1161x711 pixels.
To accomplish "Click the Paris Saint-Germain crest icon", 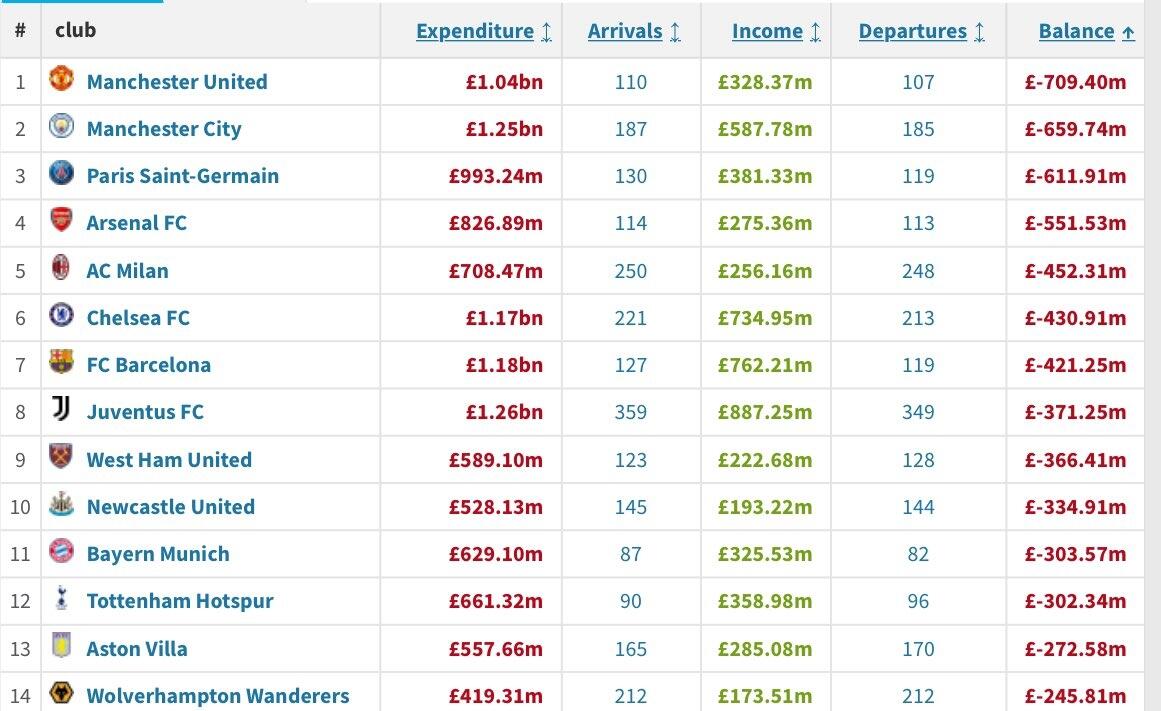I will pyautogui.click(x=61, y=174).
